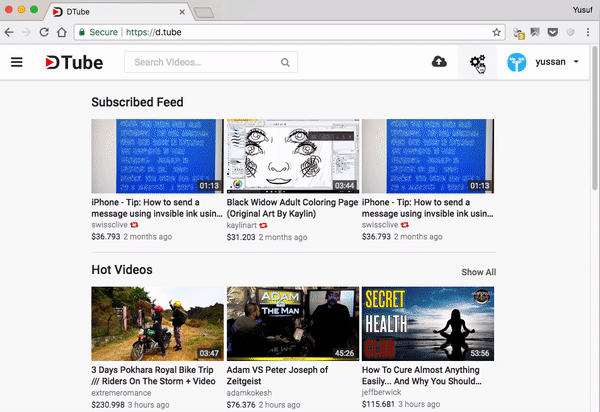Go back with browser back arrow
Screen dimensions: 600x412
tap(9, 32)
